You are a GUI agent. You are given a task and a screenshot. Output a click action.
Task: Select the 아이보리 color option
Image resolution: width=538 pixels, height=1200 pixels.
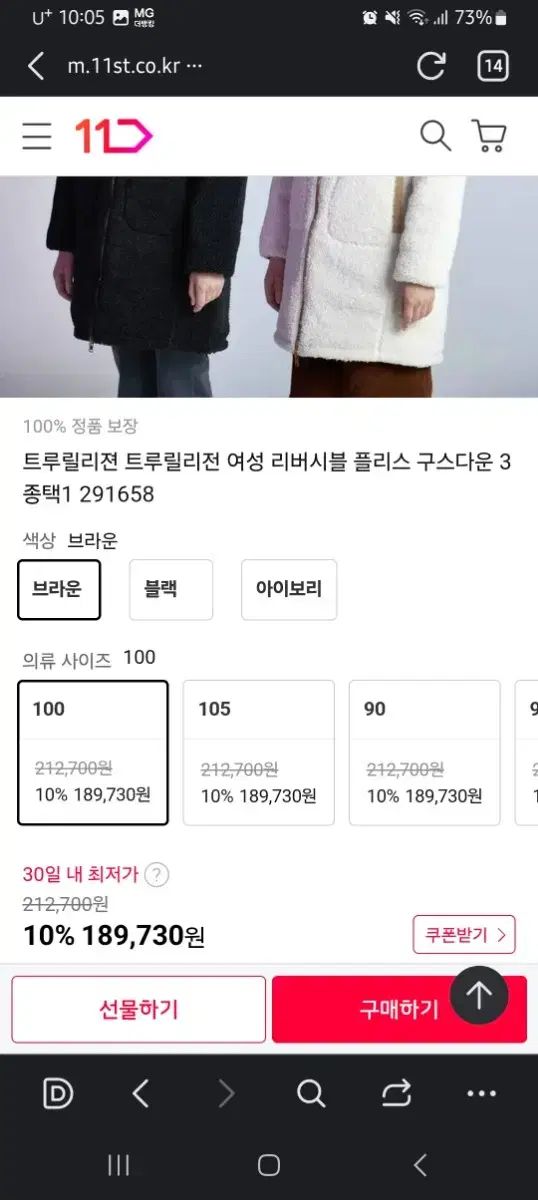289,589
